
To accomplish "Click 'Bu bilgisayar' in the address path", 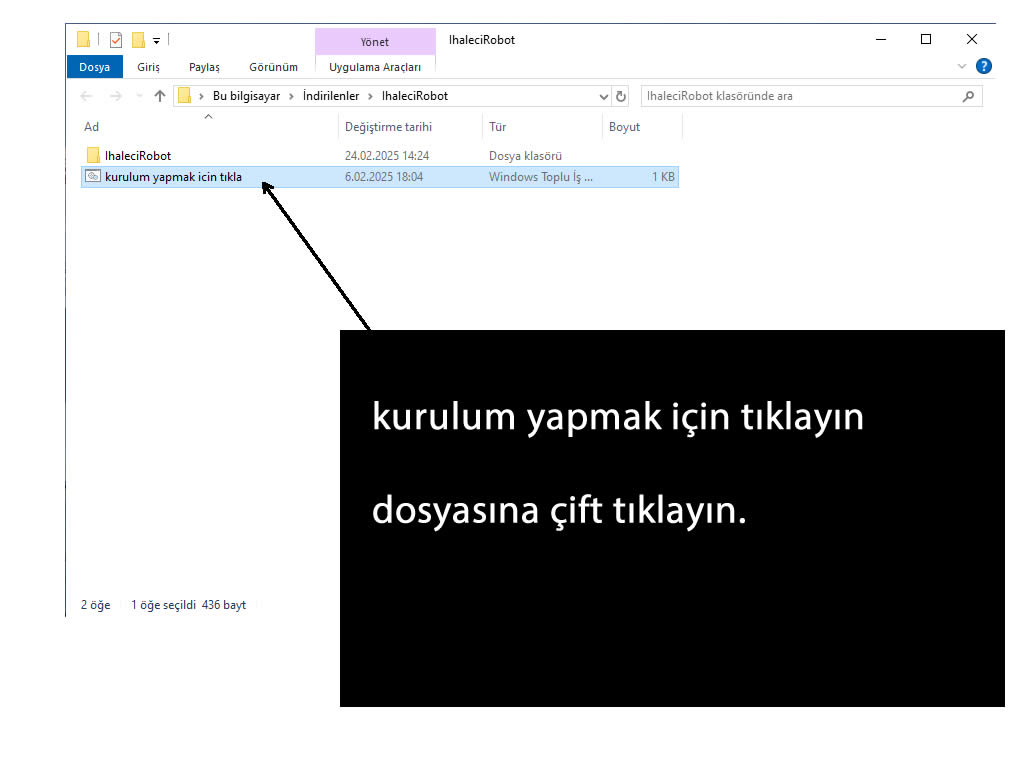I will pyautogui.click(x=246, y=96).
